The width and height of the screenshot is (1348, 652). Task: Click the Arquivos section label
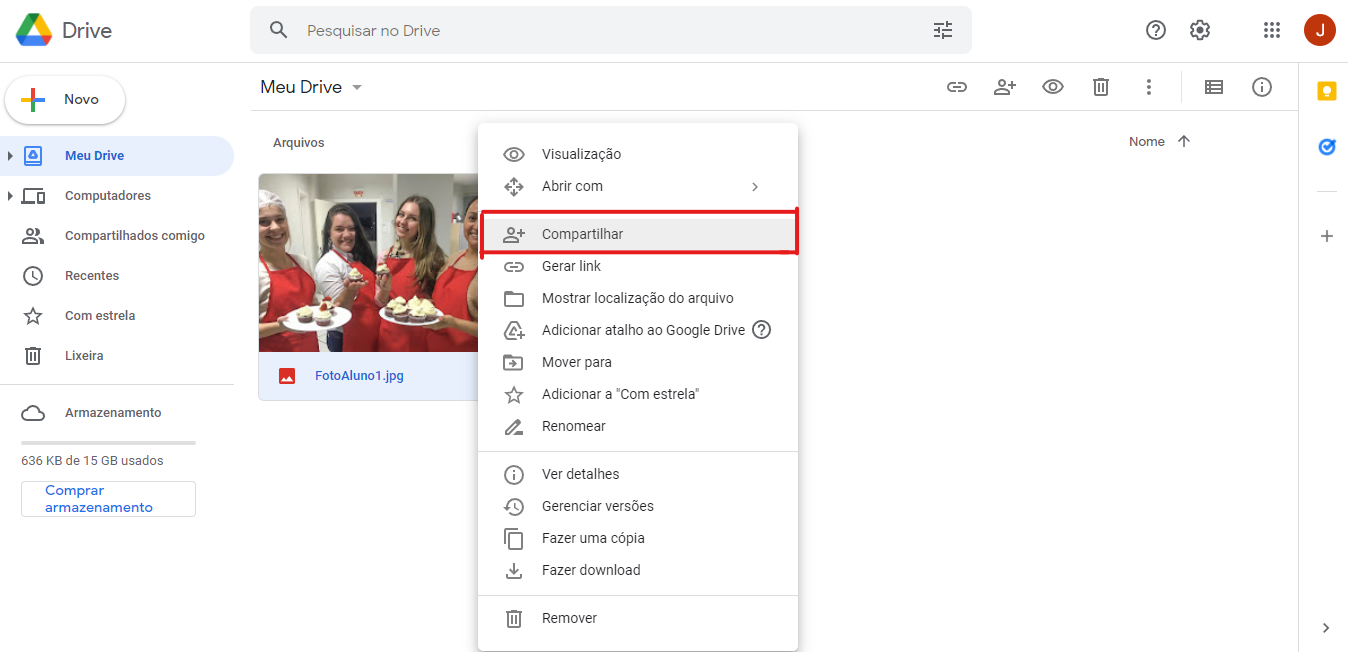299,143
